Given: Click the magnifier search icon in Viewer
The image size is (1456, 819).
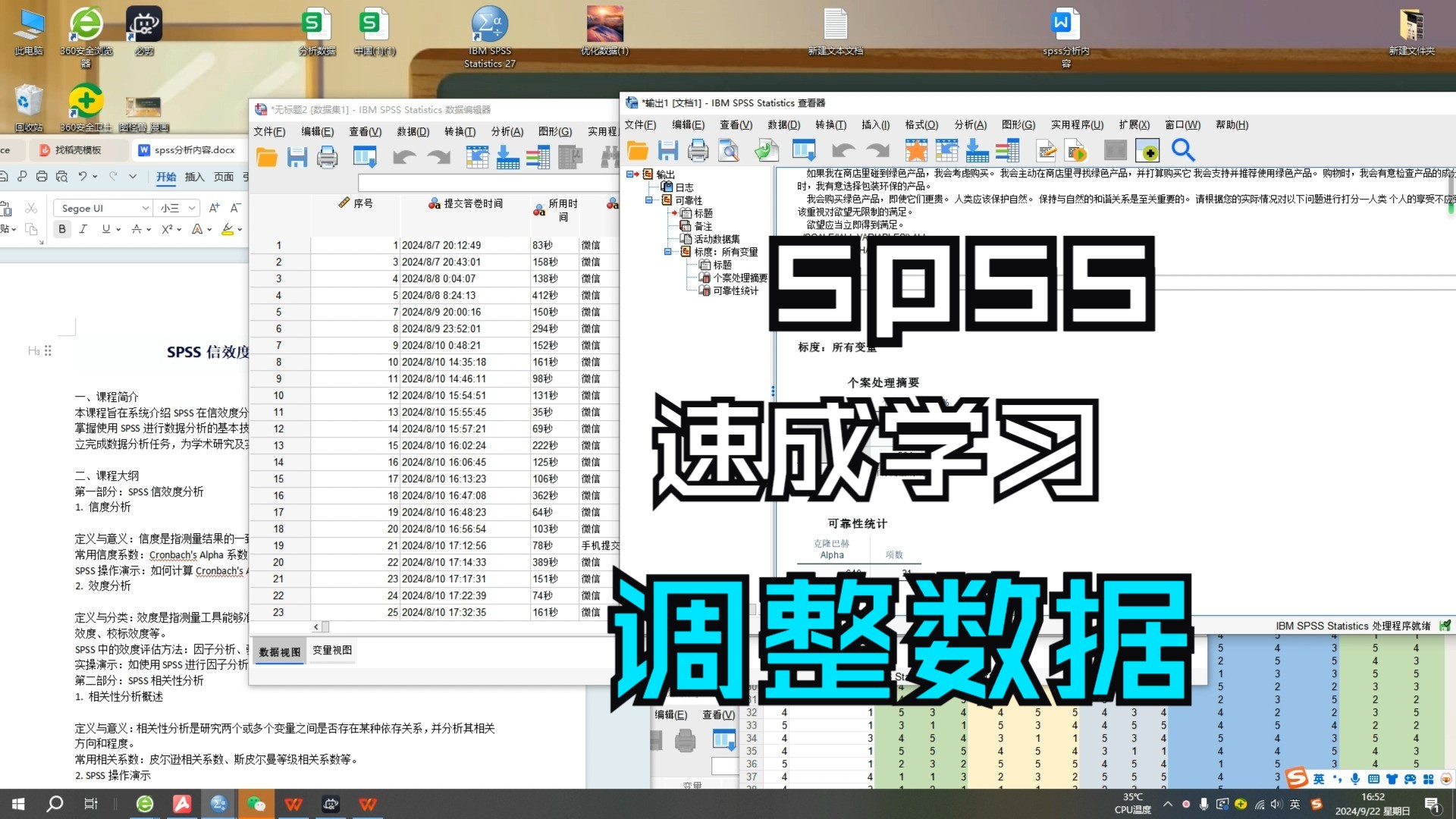Looking at the screenshot, I should tap(1183, 151).
